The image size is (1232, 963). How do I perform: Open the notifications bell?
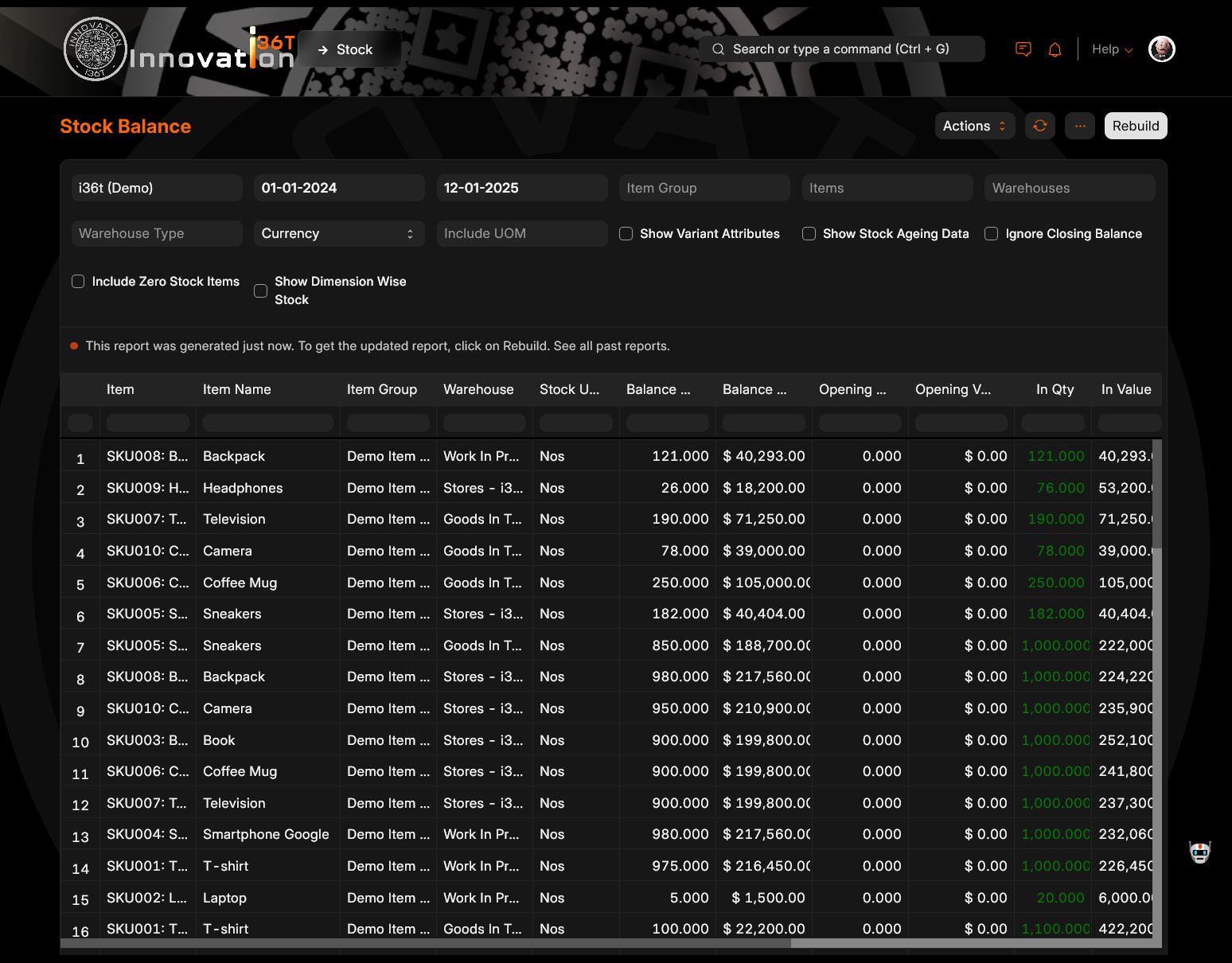1055,49
